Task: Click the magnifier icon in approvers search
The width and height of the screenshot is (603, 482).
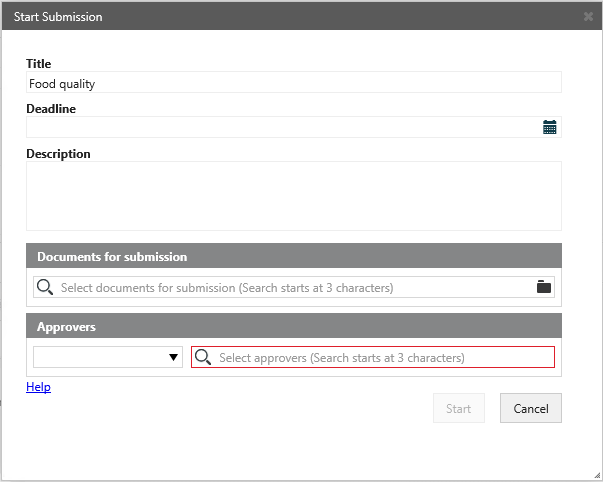Action: click(203, 357)
